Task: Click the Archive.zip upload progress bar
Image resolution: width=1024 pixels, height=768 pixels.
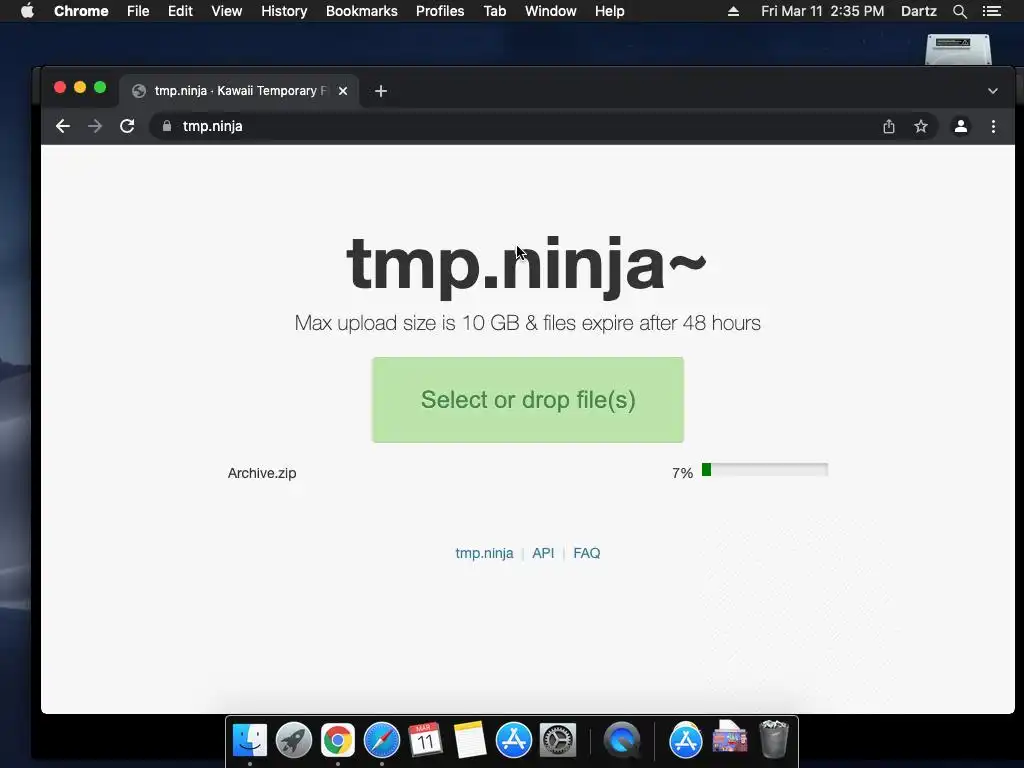Action: [765, 470]
